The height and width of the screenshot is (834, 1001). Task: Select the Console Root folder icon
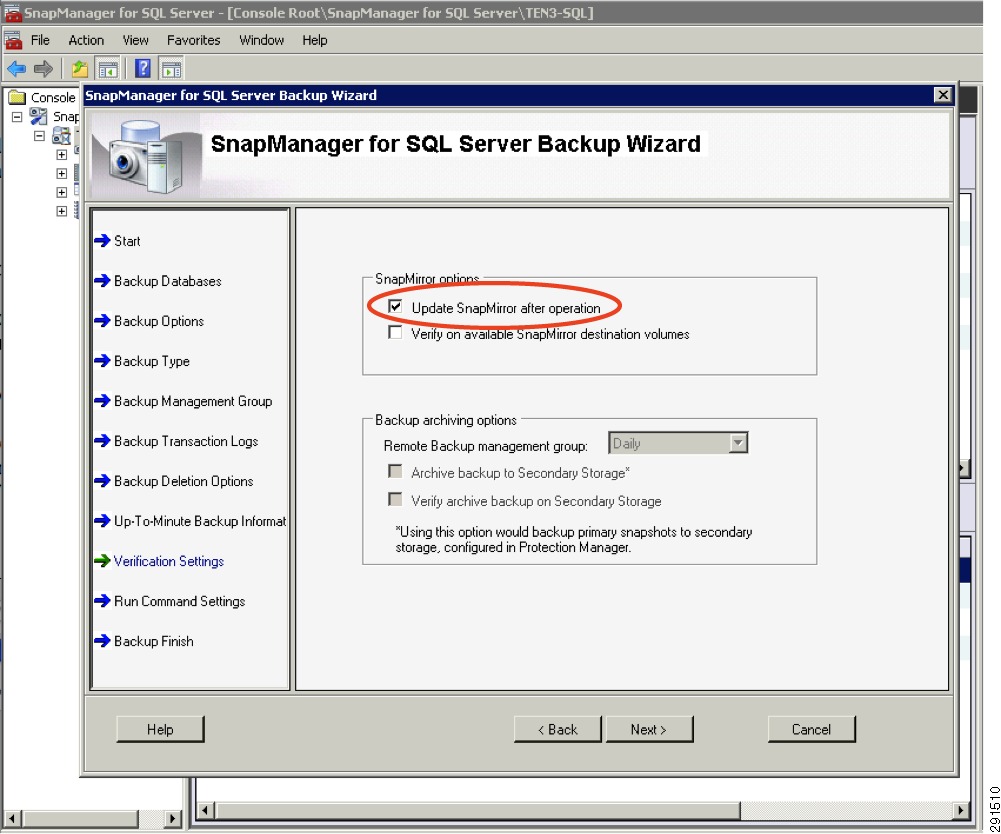(17, 97)
